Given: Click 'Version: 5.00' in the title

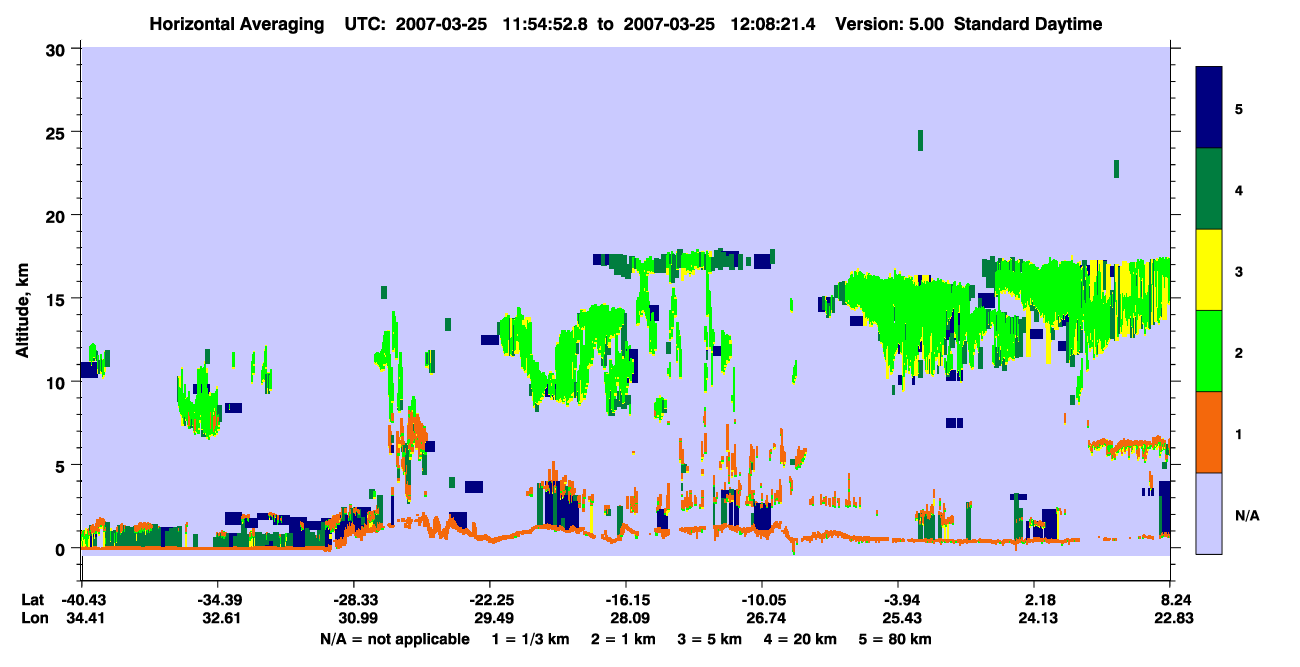Looking at the screenshot, I should pyautogui.click(x=890, y=24).
